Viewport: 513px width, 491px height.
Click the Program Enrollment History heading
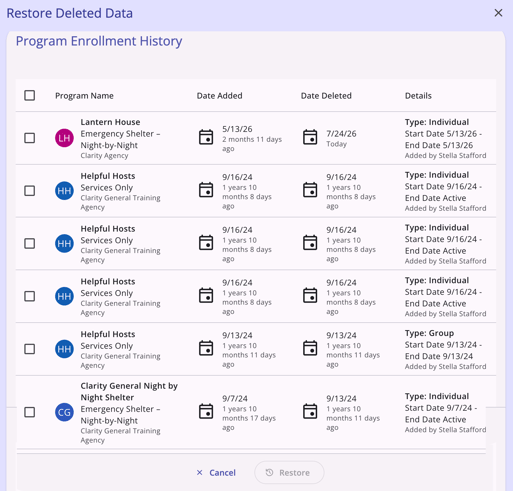point(99,41)
